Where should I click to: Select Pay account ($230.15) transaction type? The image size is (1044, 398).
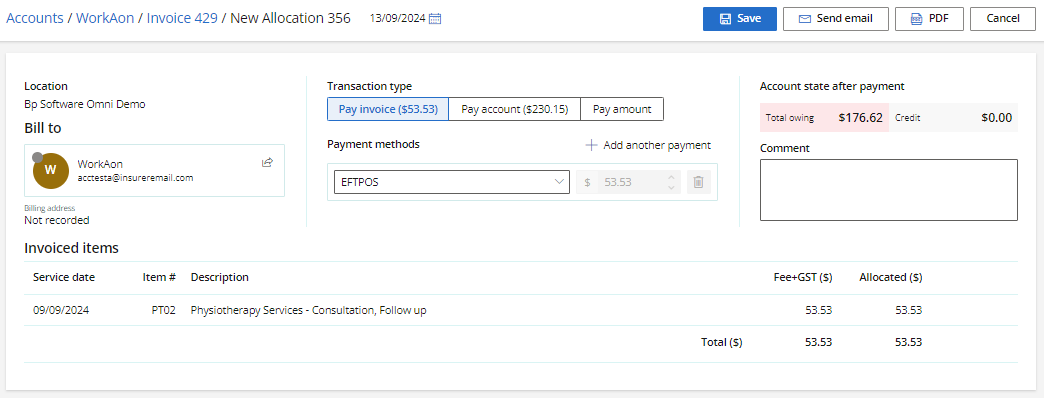515,109
